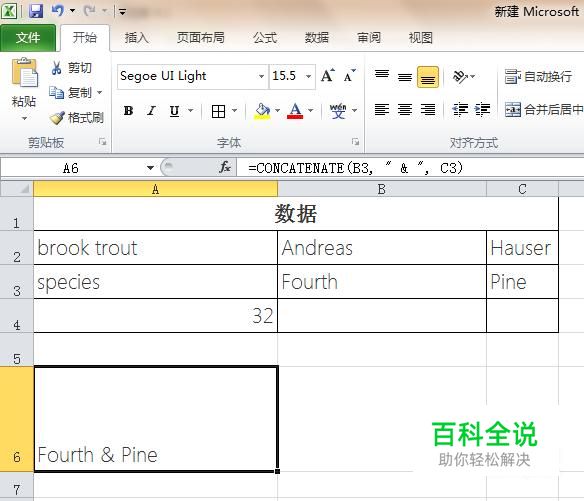This screenshot has height=501, width=584.
Task: Switch to the 开始 tab
Action: coord(85,38)
